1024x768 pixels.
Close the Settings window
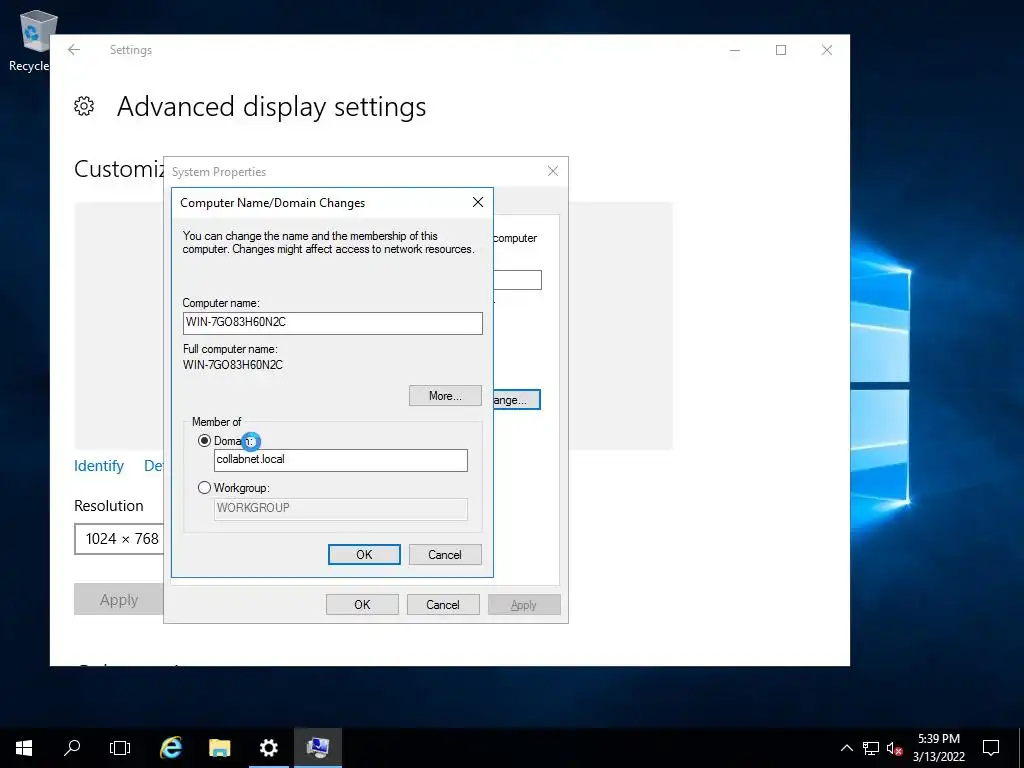(827, 50)
